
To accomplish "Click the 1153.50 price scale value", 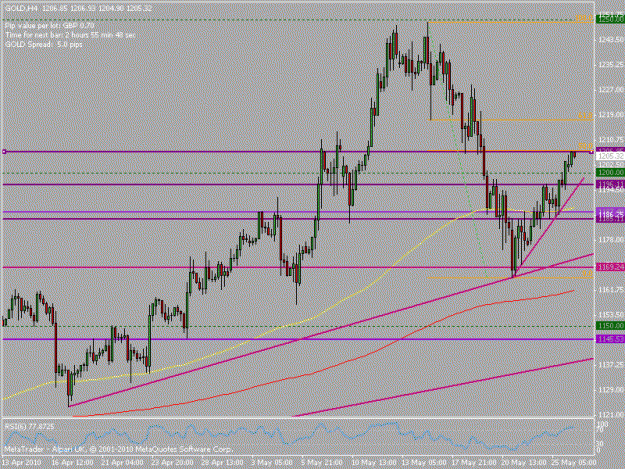I will 611,315.
